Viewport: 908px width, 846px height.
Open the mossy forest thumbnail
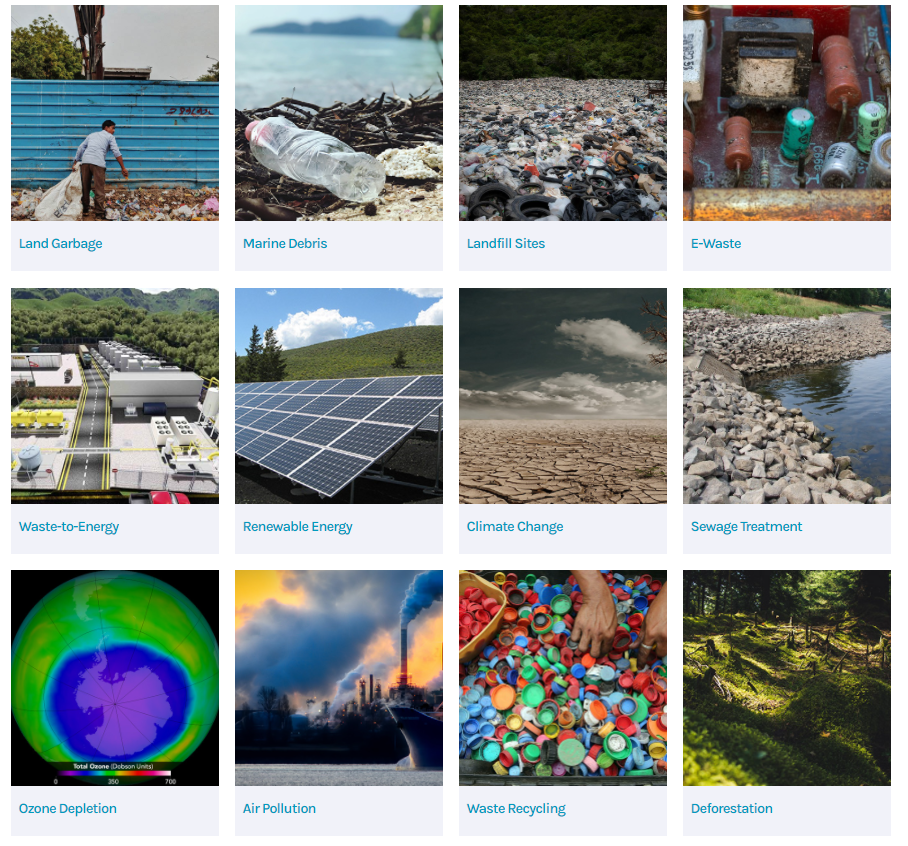coord(786,678)
